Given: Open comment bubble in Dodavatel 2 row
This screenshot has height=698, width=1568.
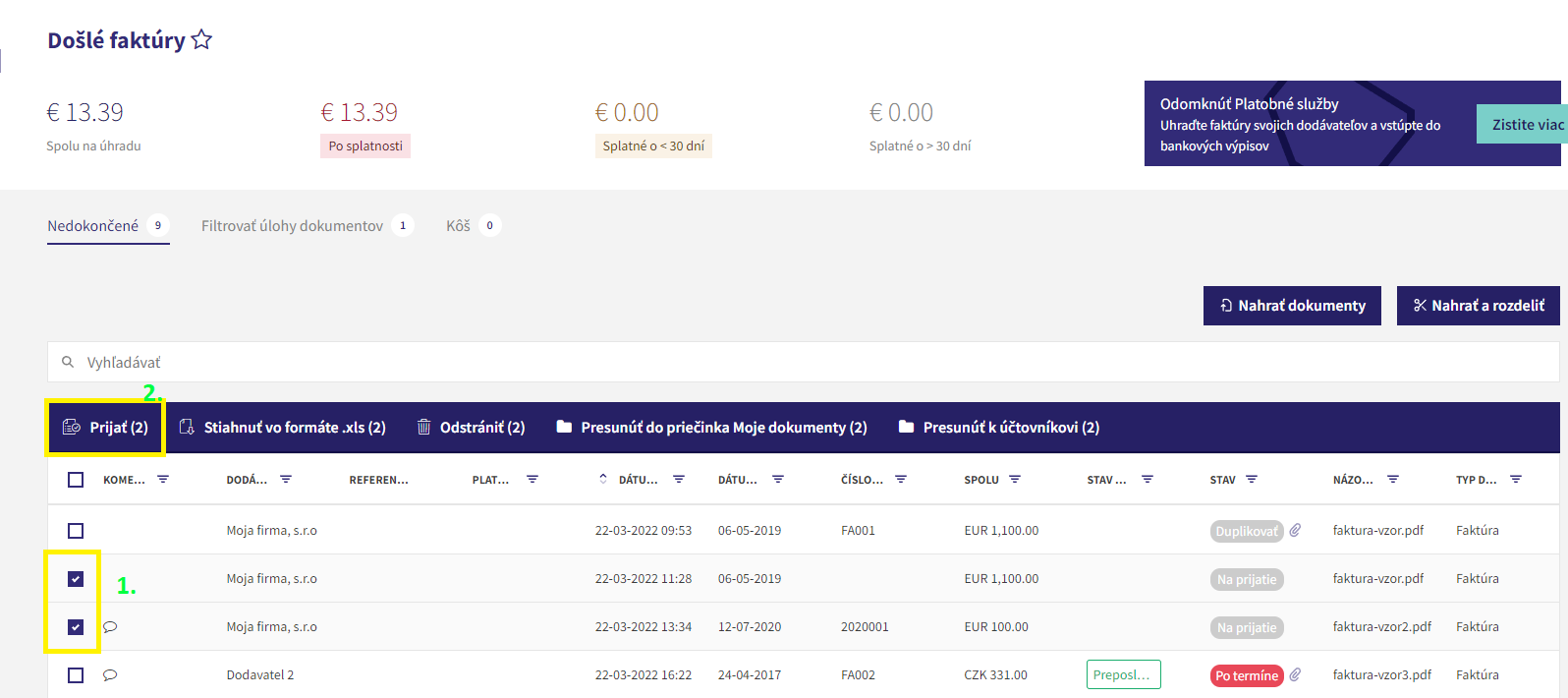Looking at the screenshot, I should [110, 674].
